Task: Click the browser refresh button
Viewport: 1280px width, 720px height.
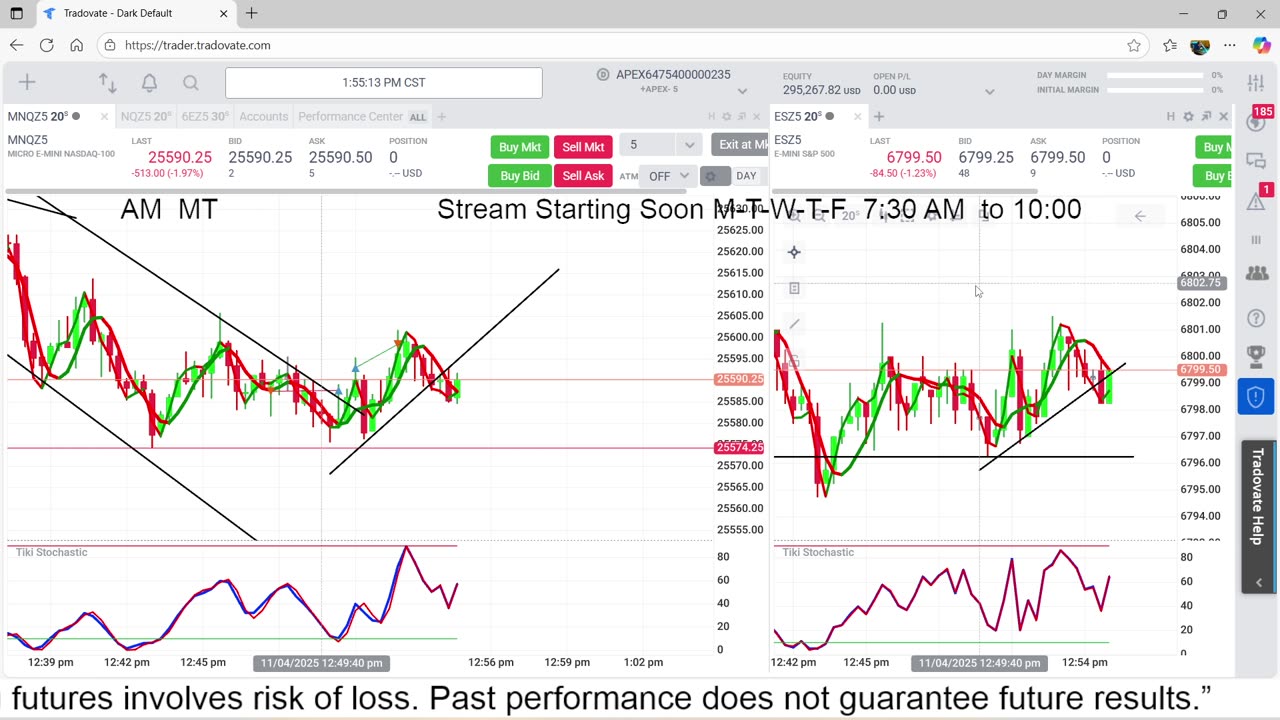Action: (46, 45)
